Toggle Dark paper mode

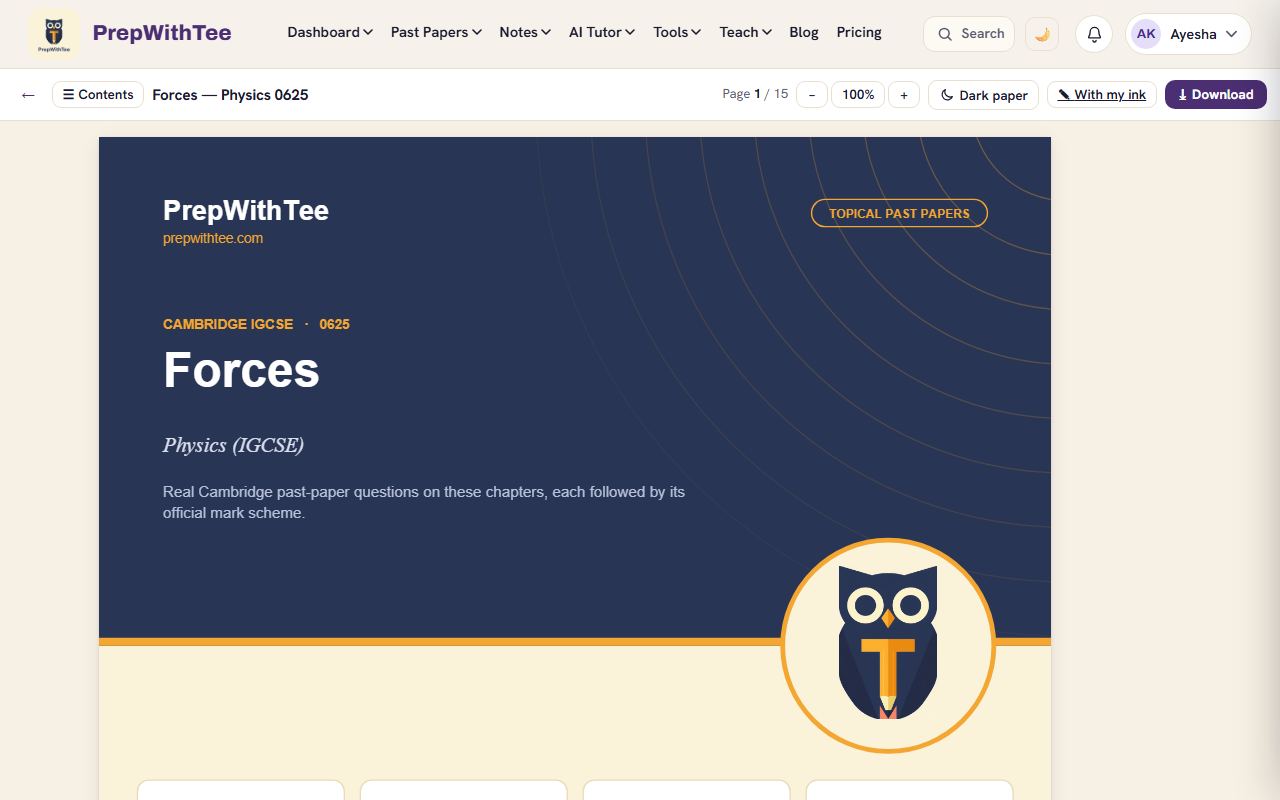pos(984,95)
